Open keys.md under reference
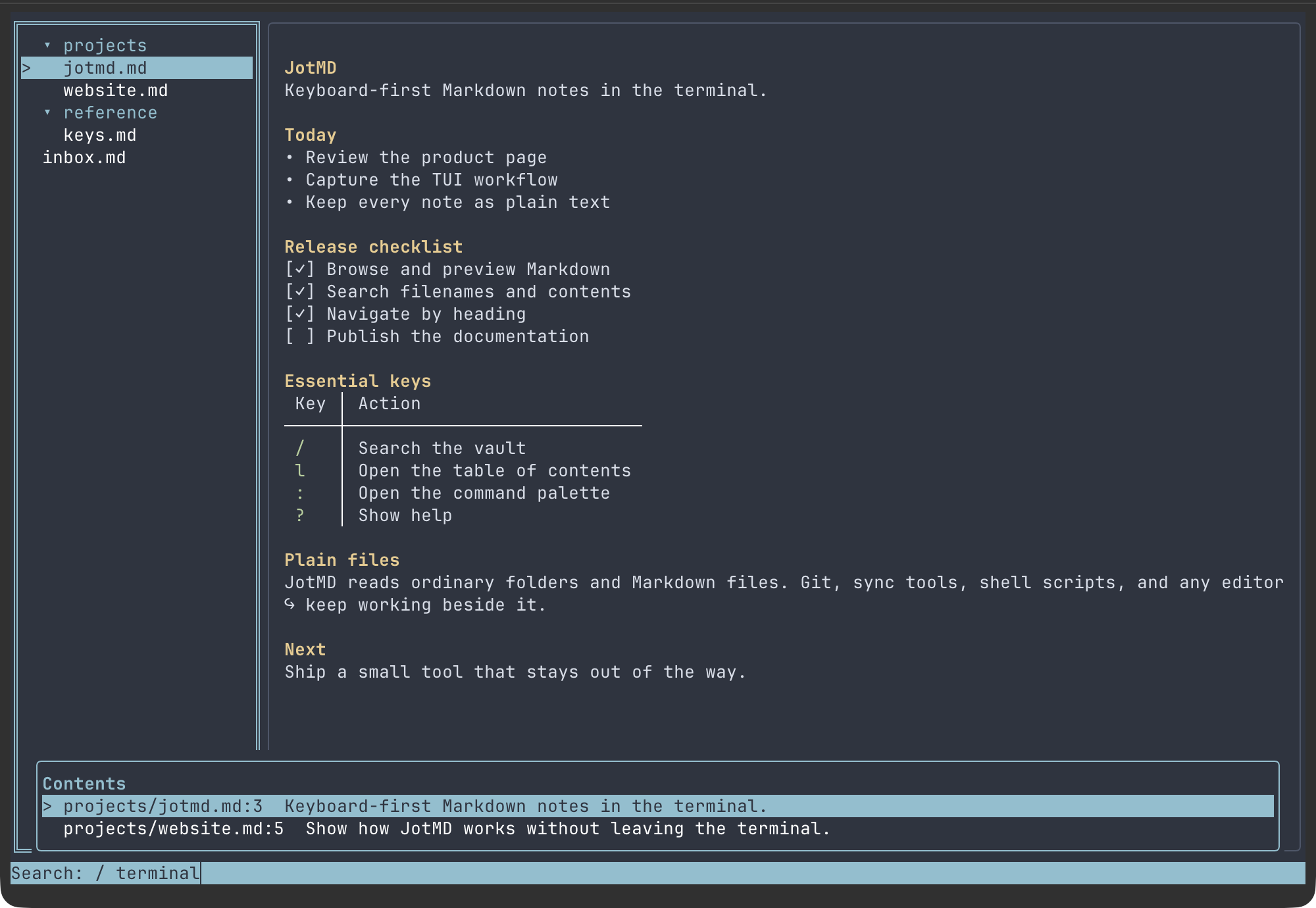The width and height of the screenshot is (1316, 908). point(100,135)
